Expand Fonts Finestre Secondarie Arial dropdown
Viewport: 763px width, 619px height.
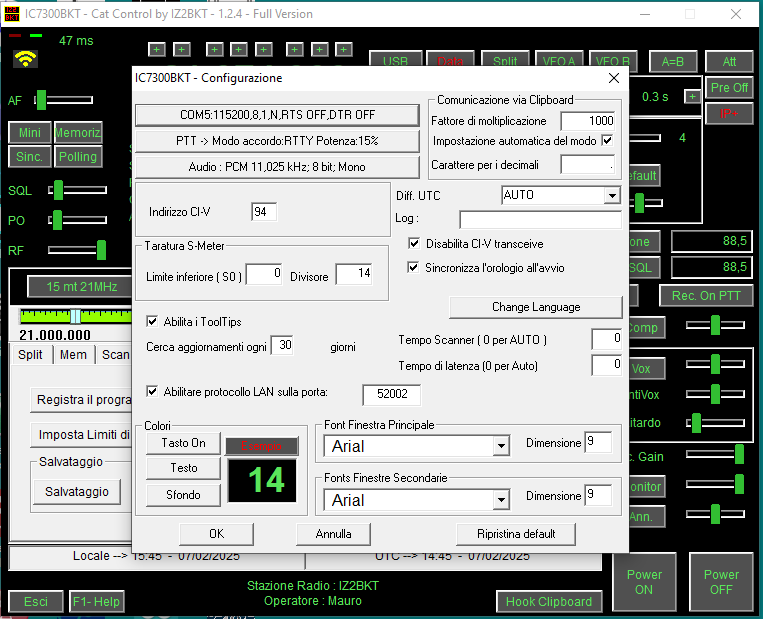(x=501, y=500)
